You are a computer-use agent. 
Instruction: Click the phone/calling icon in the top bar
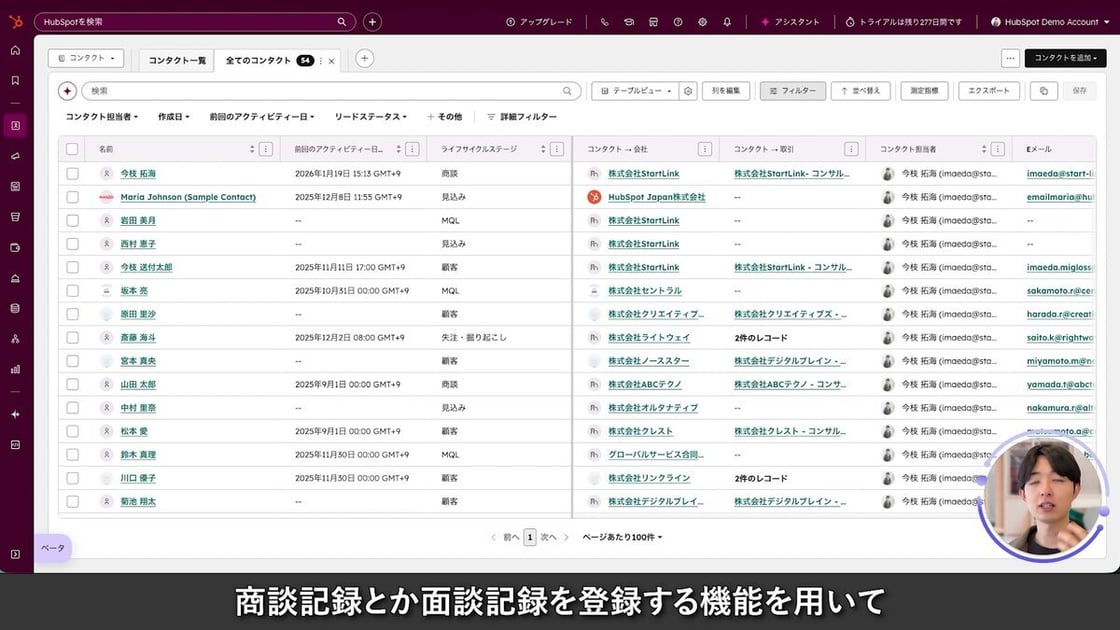coord(603,21)
